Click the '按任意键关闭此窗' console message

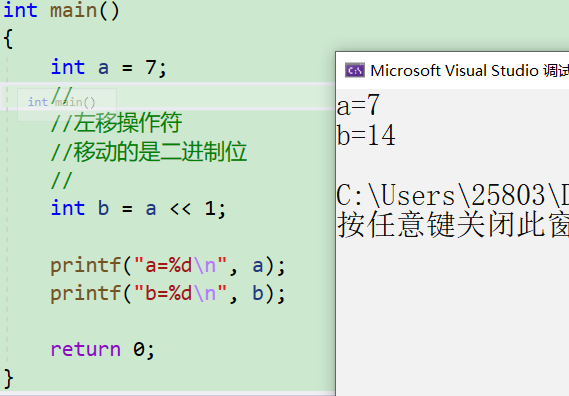click(453, 225)
